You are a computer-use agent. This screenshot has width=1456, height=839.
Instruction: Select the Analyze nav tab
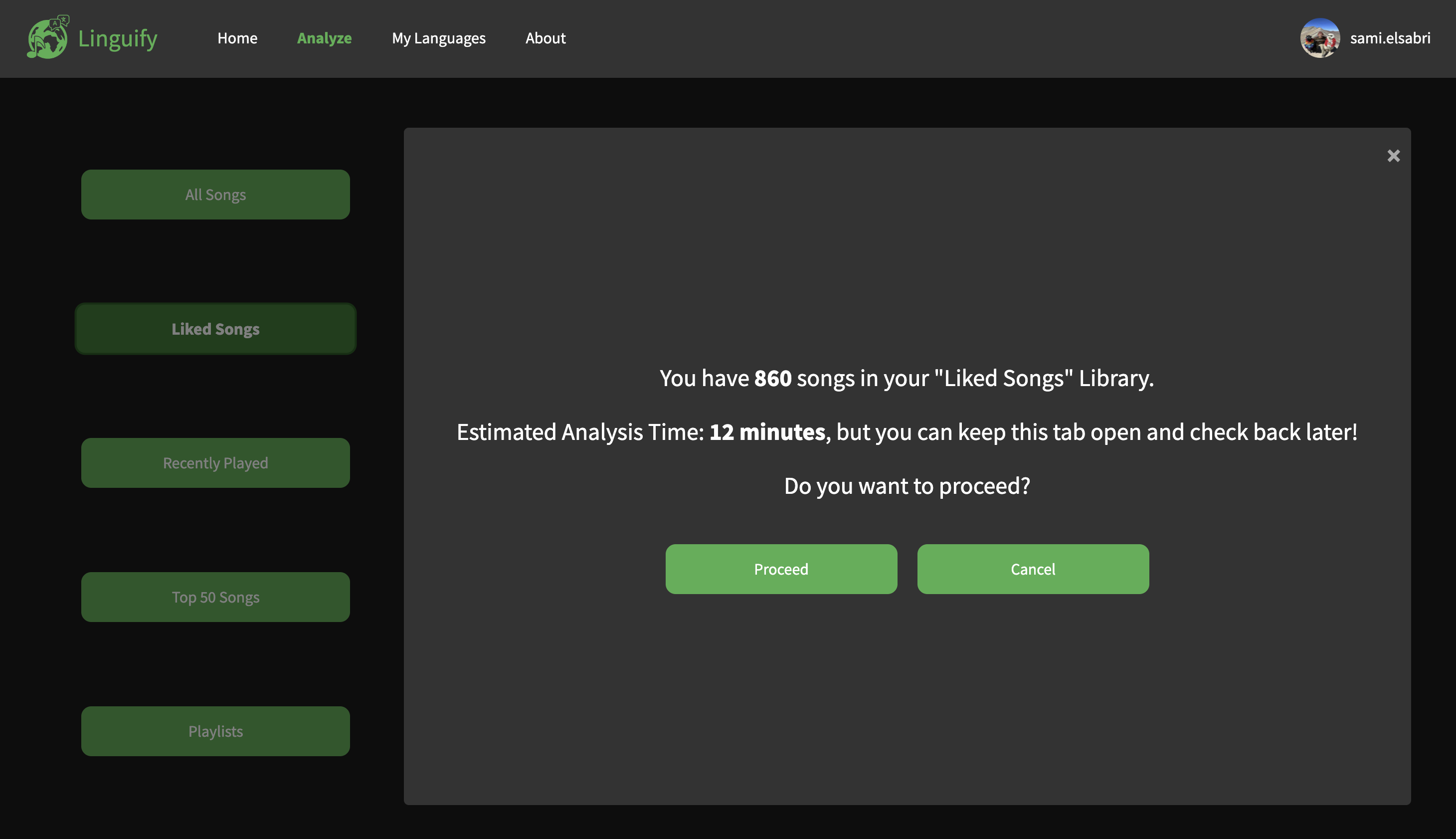tap(324, 38)
